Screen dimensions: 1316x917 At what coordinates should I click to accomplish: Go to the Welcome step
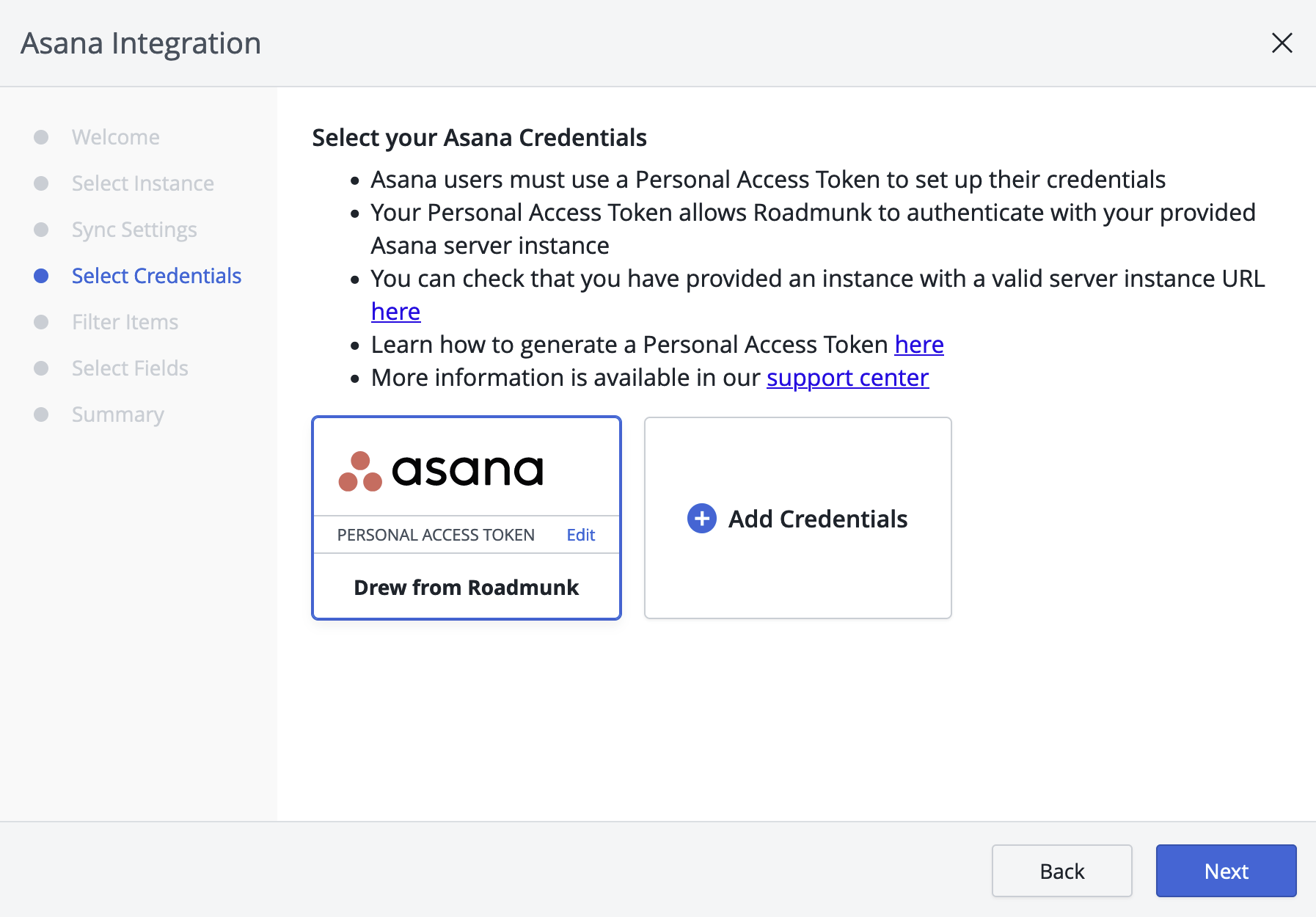[115, 137]
